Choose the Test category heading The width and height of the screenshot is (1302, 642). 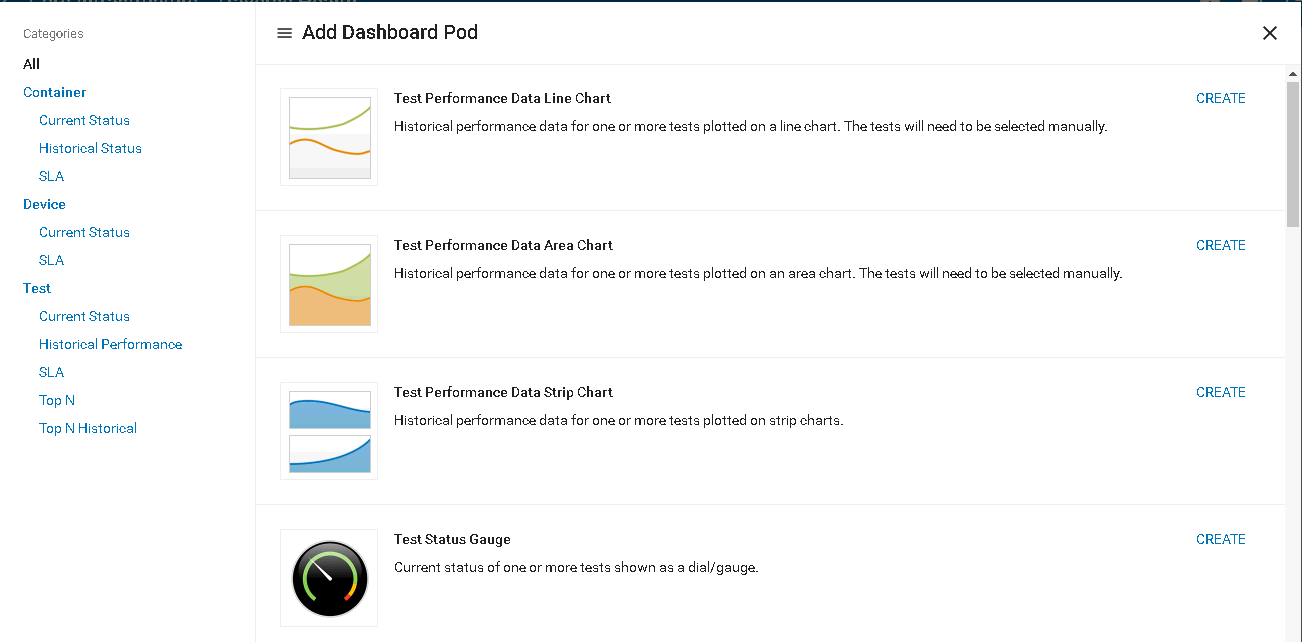[x=37, y=288]
